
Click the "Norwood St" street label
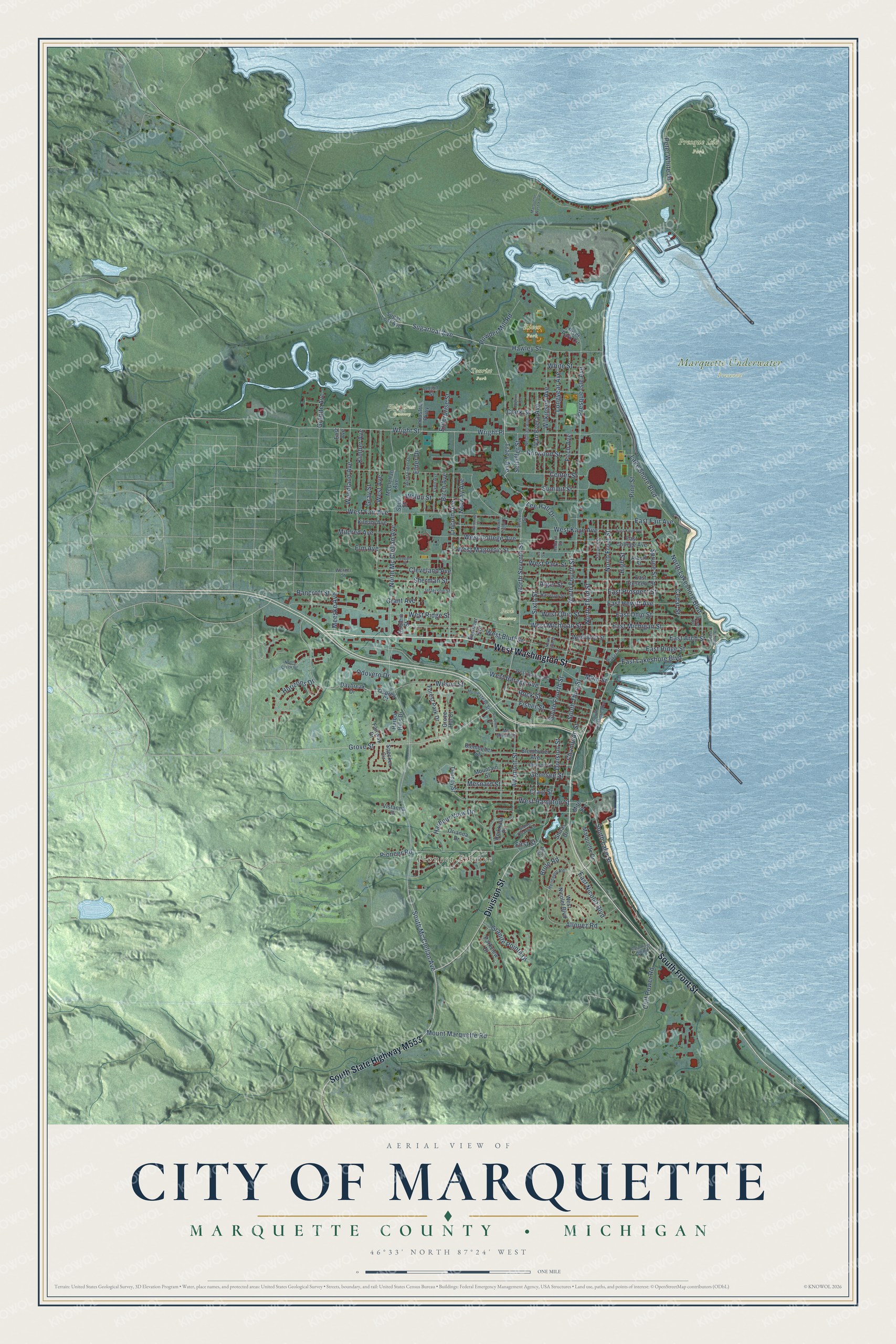coord(544,454)
